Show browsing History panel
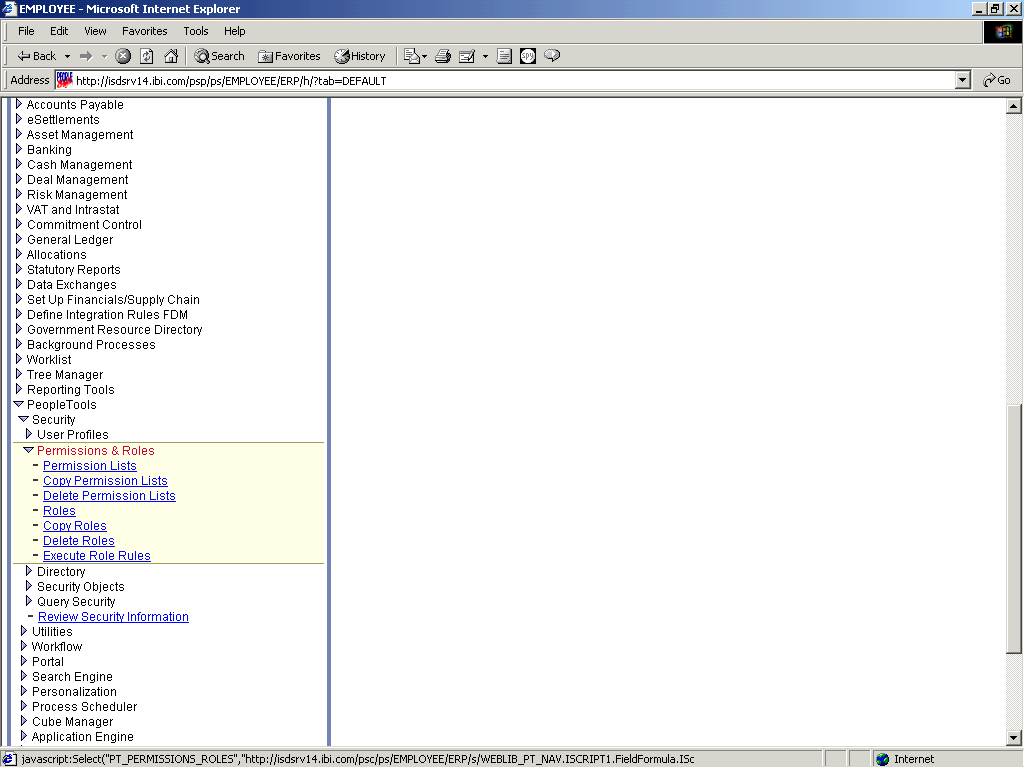The width and height of the screenshot is (1024, 768). pos(359,56)
